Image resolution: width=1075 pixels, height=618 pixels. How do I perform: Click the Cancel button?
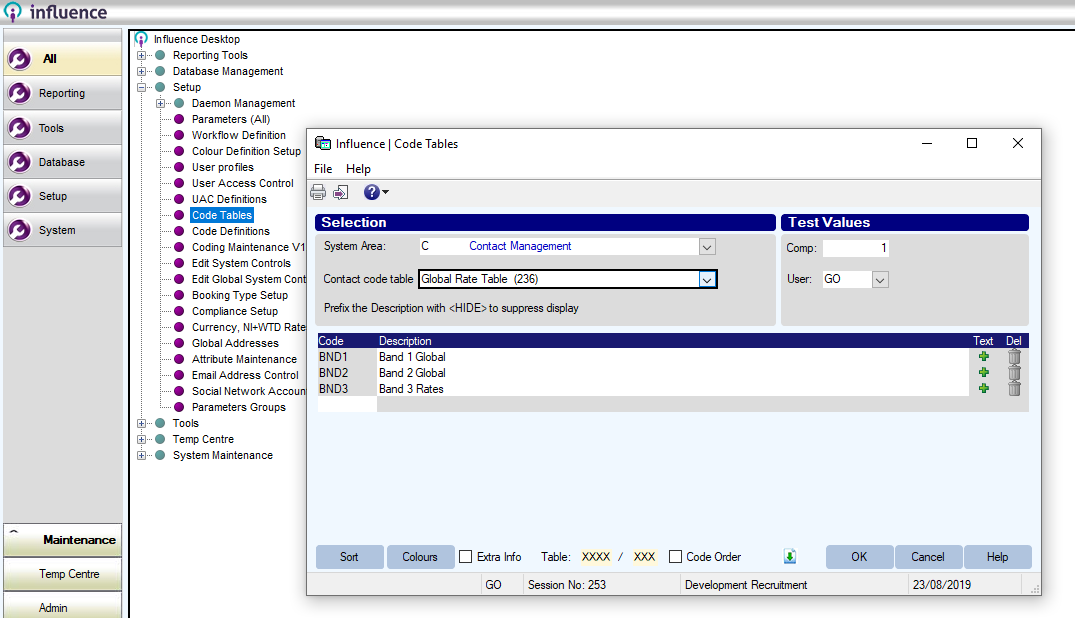click(x=928, y=557)
